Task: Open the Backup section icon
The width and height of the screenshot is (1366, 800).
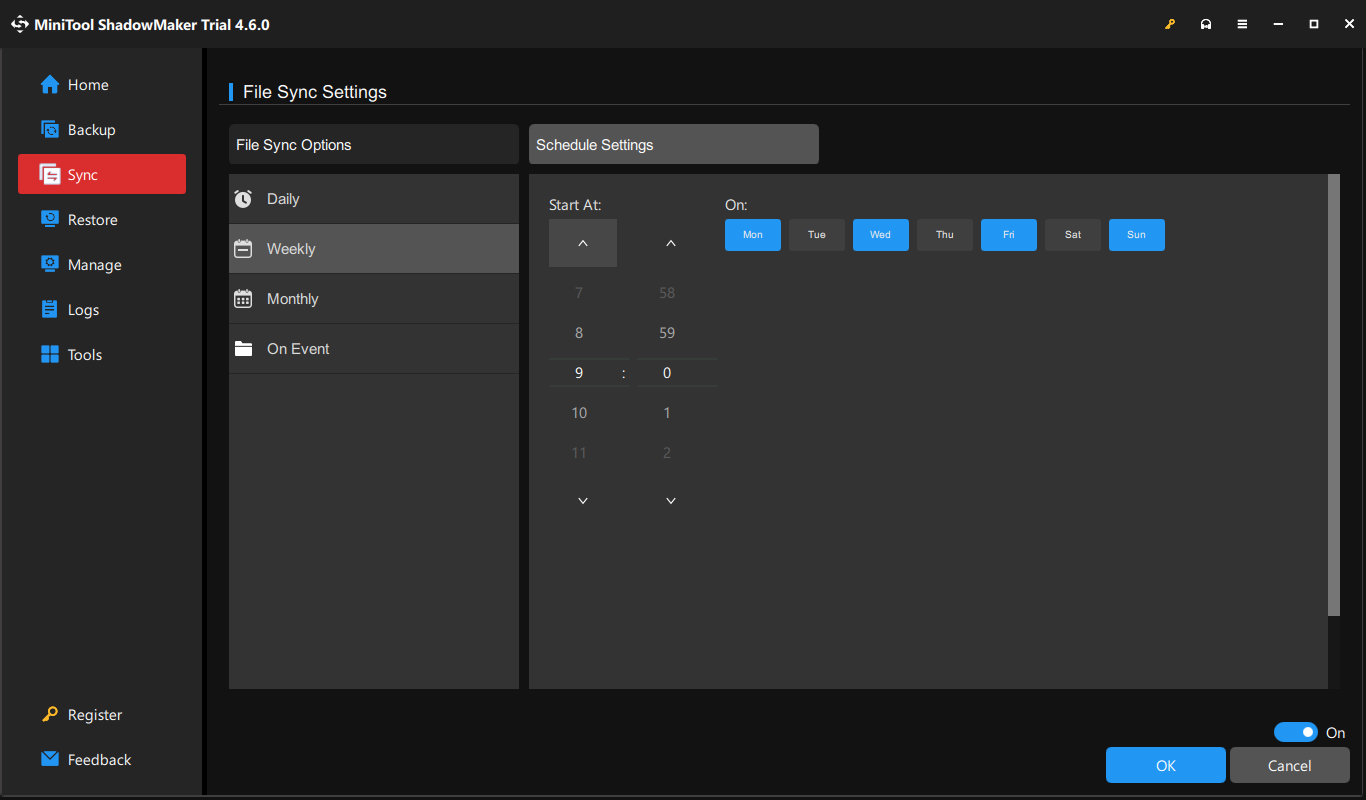Action: [x=50, y=130]
